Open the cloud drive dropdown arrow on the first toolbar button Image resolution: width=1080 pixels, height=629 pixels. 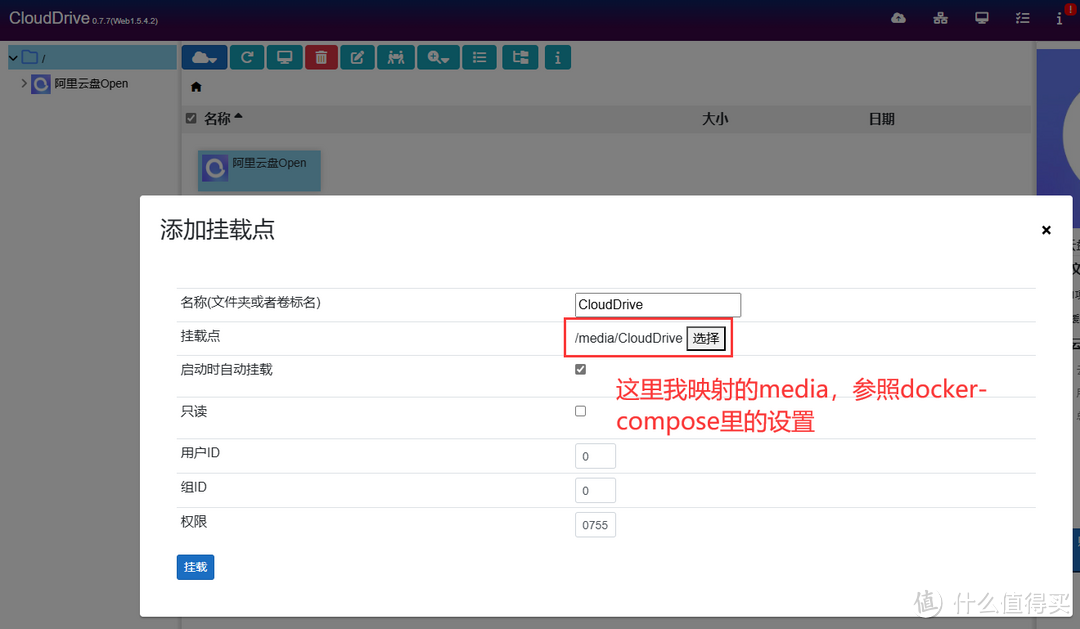click(214, 57)
